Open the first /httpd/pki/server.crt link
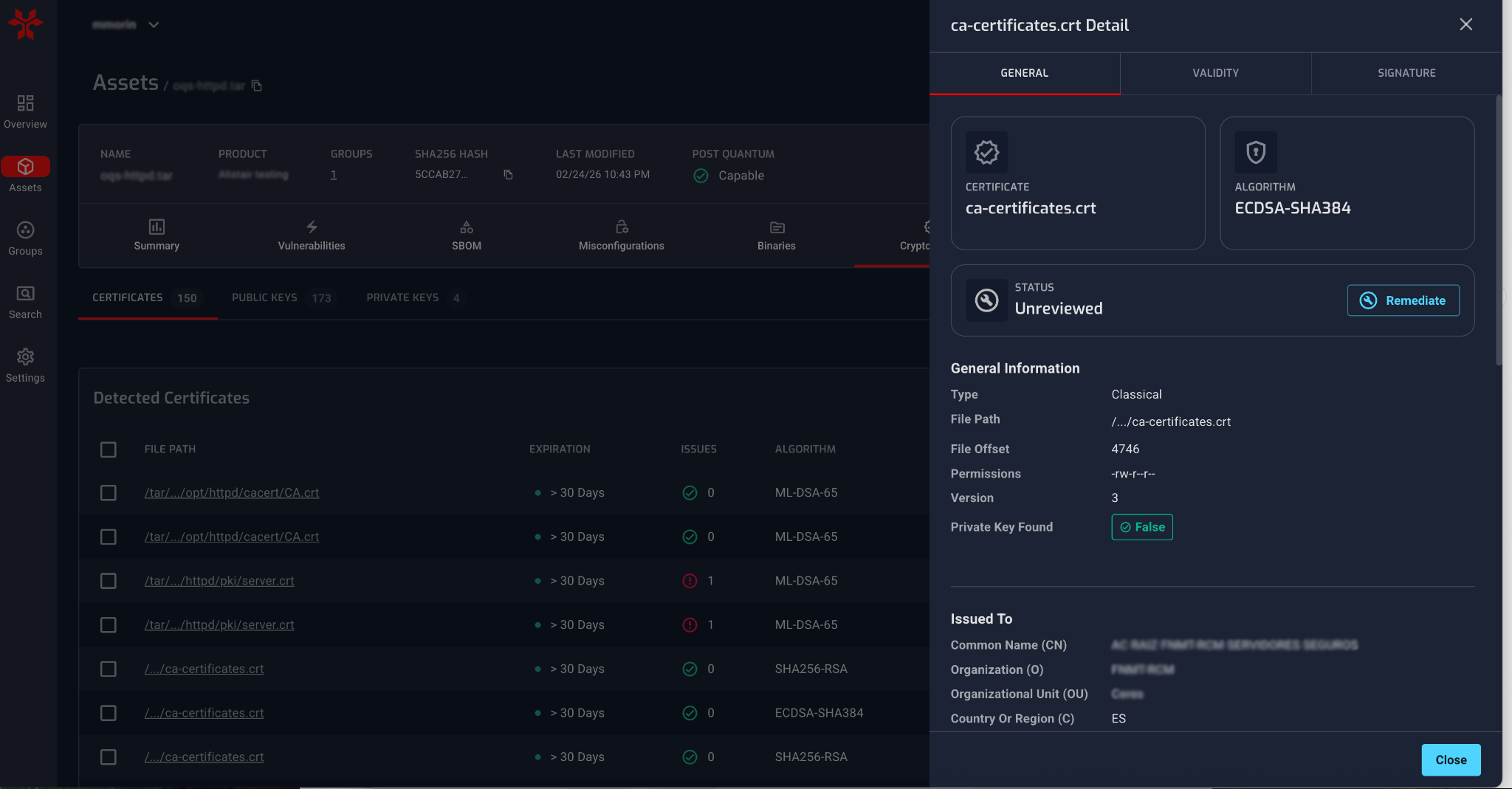The height and width of the screenshot is (789, 1512). [219, 581]
